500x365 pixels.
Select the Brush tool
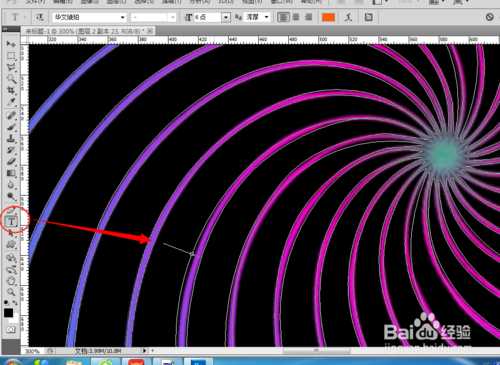[x=11, y=127]
